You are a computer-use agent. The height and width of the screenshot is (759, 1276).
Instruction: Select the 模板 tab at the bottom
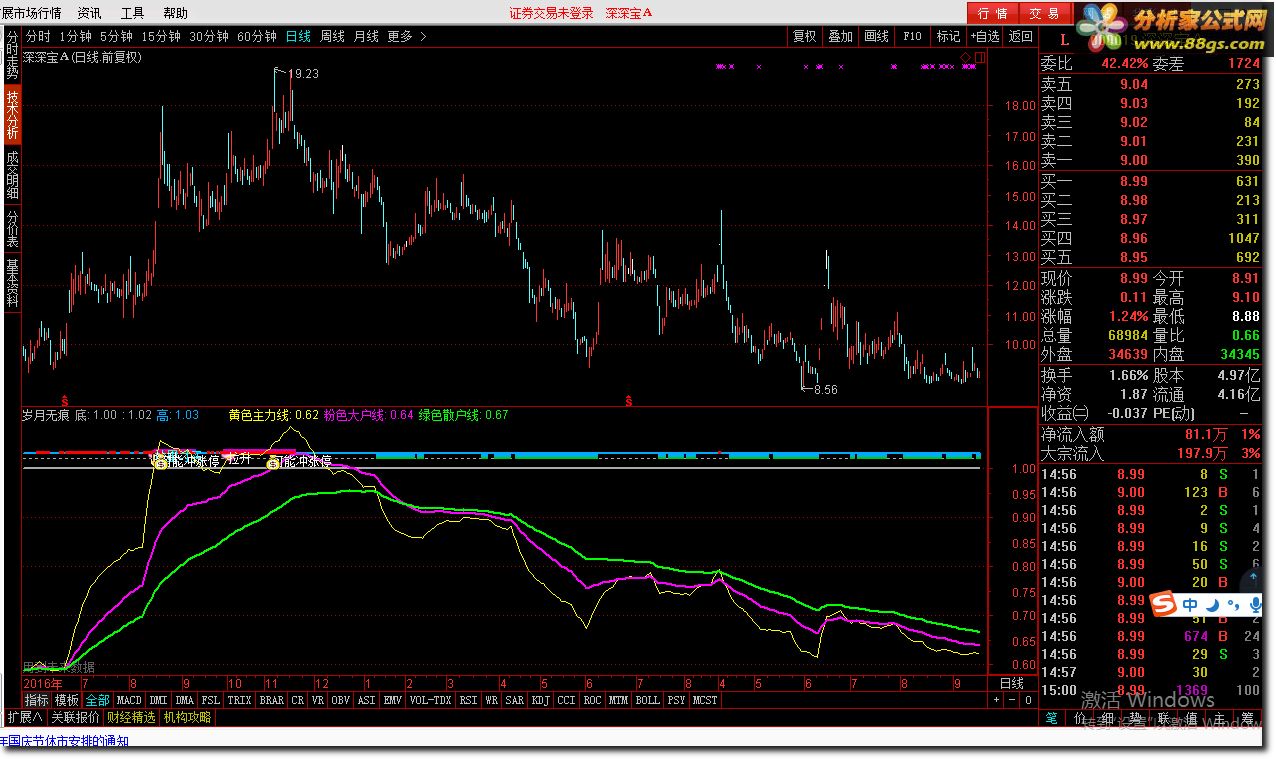[66, 700]
